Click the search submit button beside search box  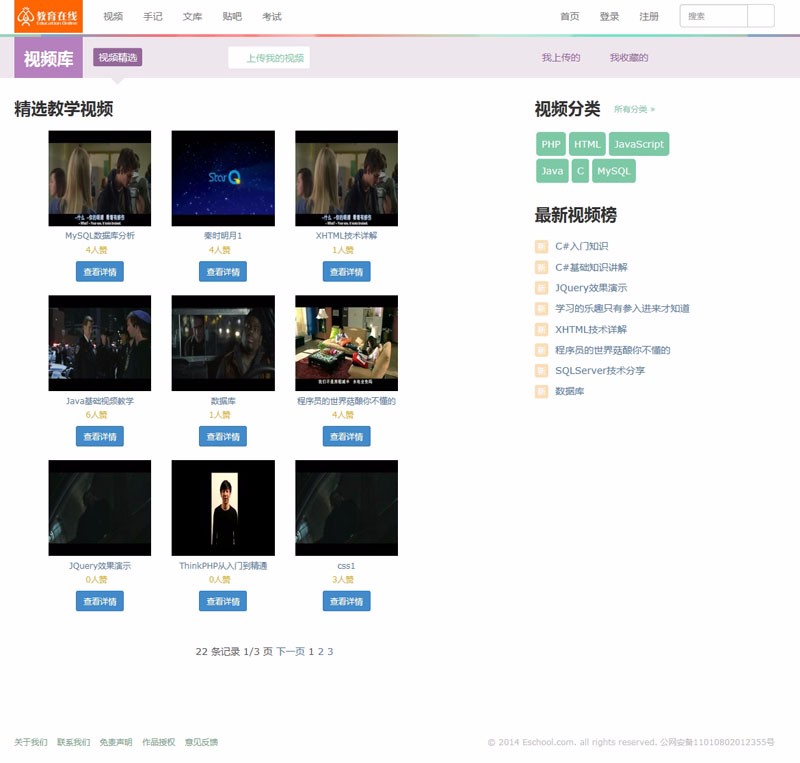coord(761,16)
